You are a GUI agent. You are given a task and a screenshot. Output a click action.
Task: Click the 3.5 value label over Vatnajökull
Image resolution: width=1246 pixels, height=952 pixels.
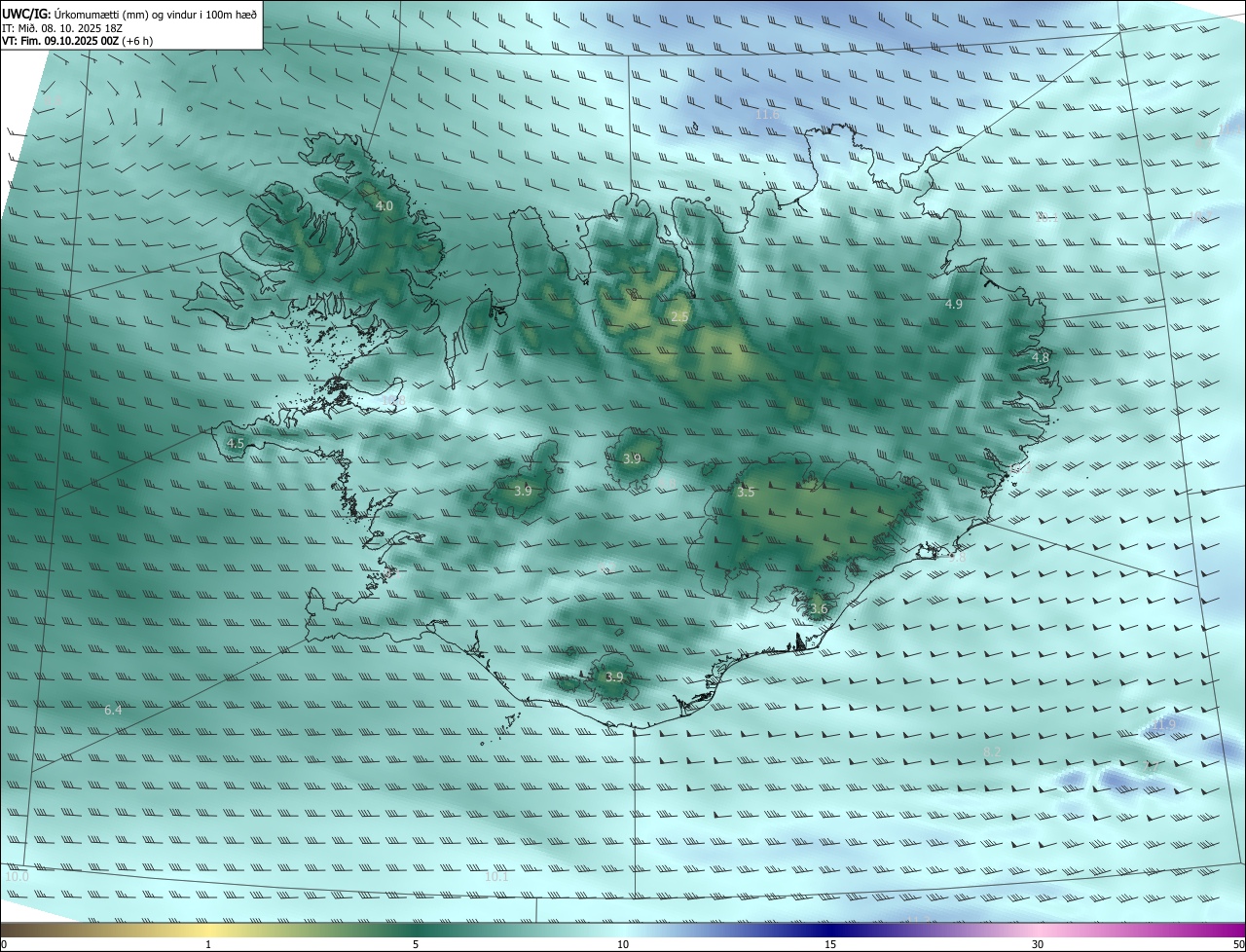tap(746, 493)
